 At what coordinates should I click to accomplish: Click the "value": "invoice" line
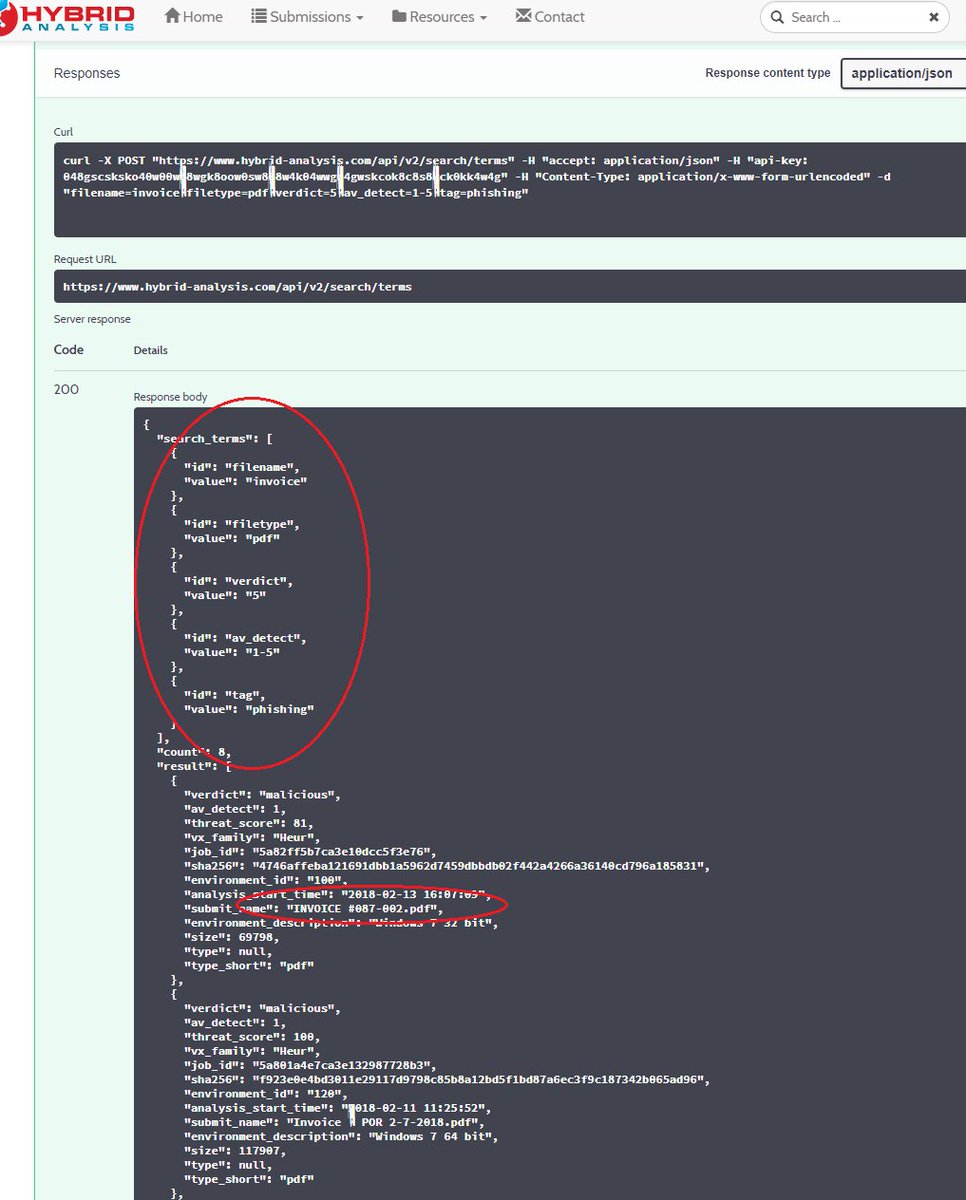coord(245,481)
